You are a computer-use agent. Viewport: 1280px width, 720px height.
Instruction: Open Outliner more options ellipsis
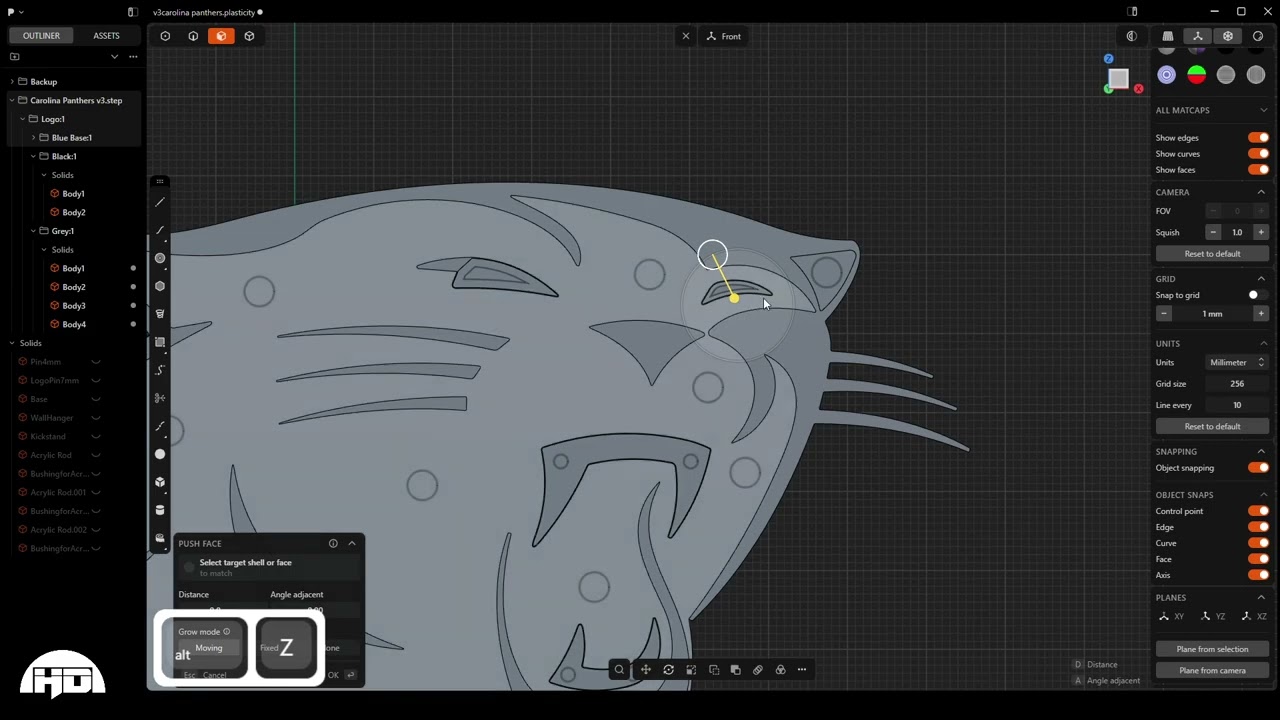click(x=133, y=57)
